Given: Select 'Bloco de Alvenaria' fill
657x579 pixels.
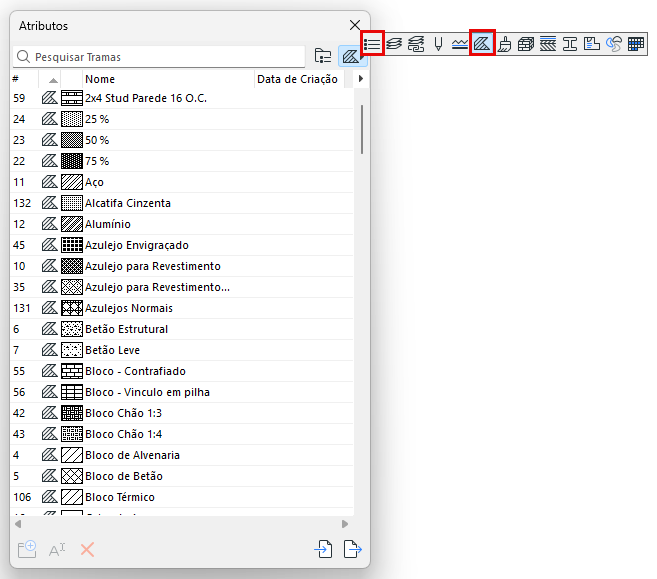Looking at the screenshot, I should click(182, 455).
